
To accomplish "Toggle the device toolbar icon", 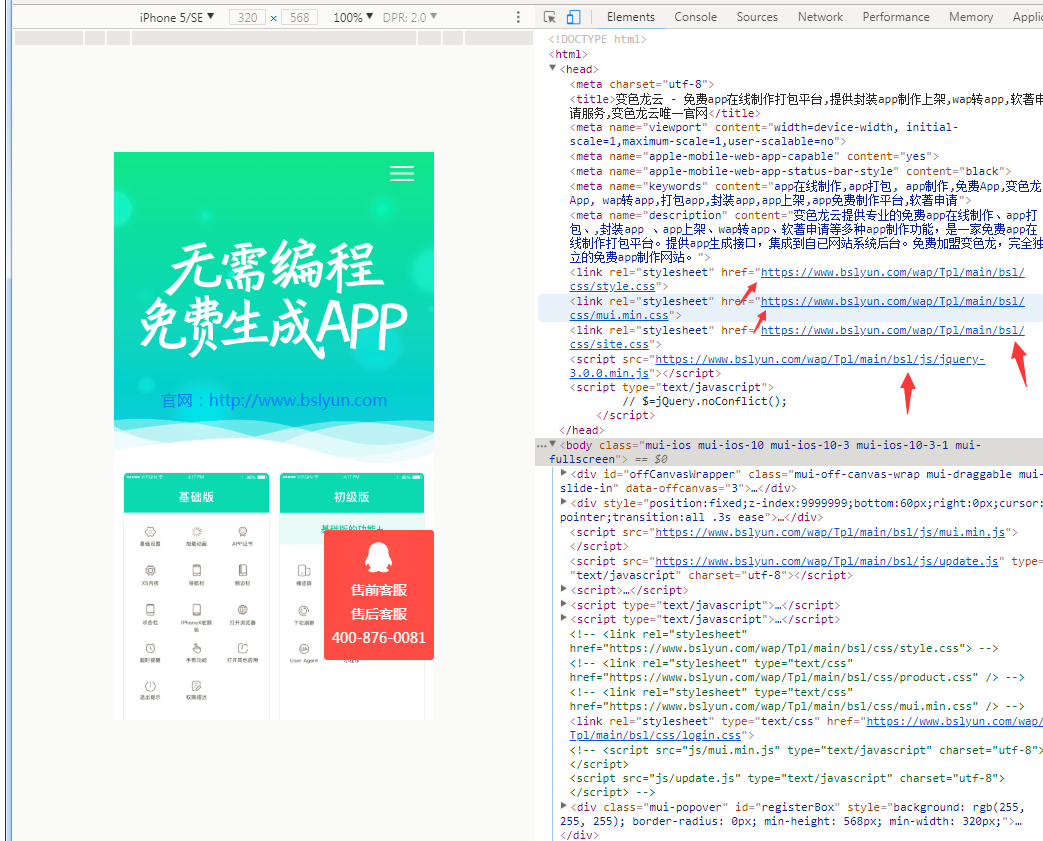I will [x=573, y=17].
